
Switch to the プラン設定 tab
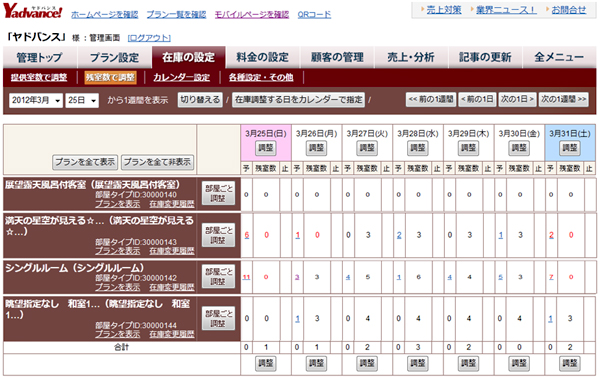[114, 57]
